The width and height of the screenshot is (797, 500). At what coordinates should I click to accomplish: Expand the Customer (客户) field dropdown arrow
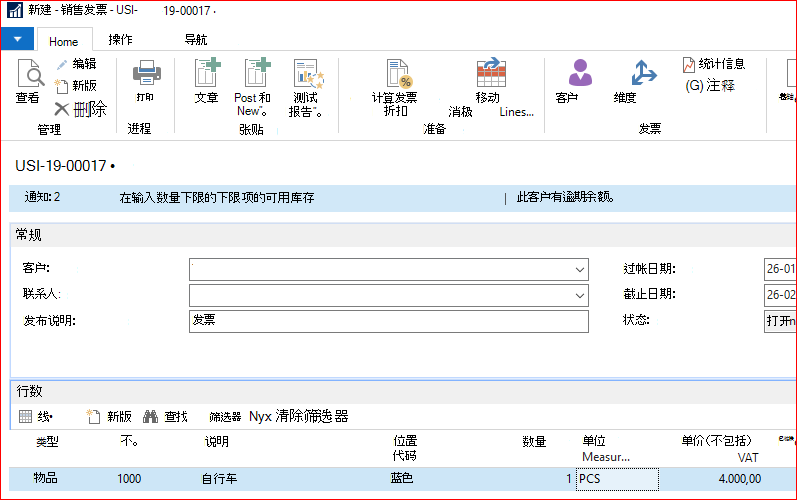pyautogui.click(x=579, y=270)
